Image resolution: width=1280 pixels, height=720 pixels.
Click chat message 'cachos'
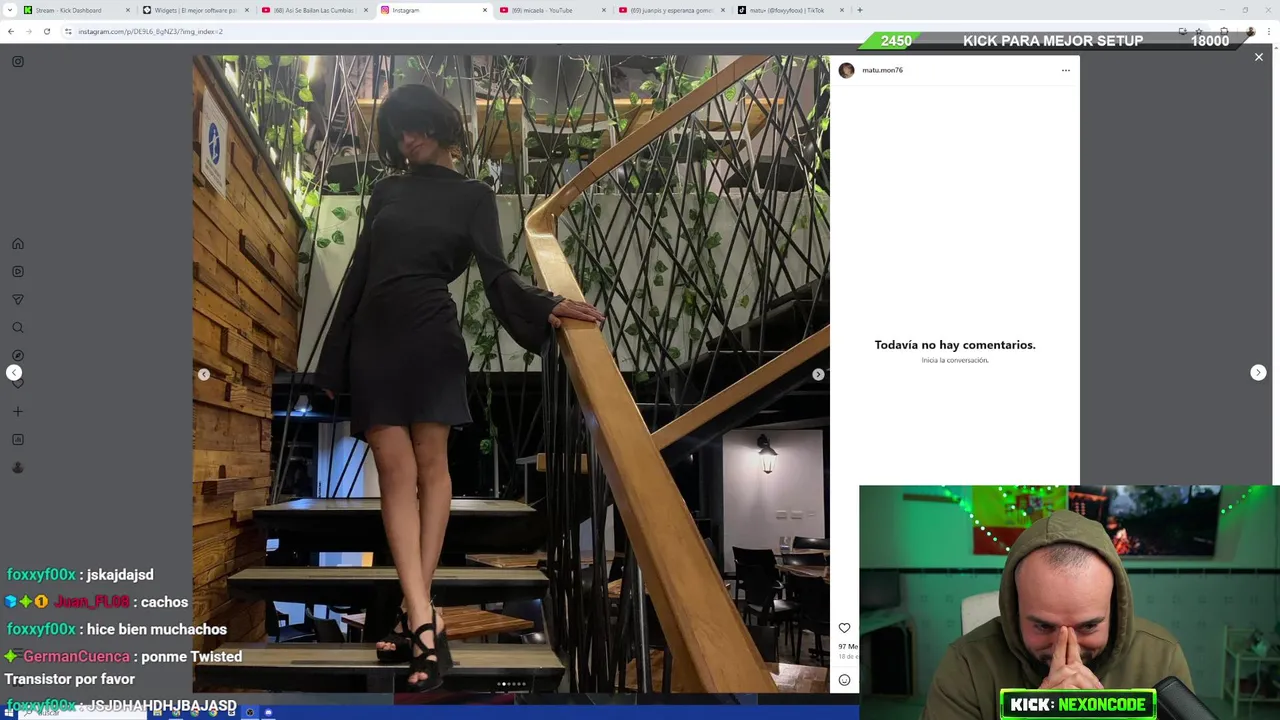165,602
